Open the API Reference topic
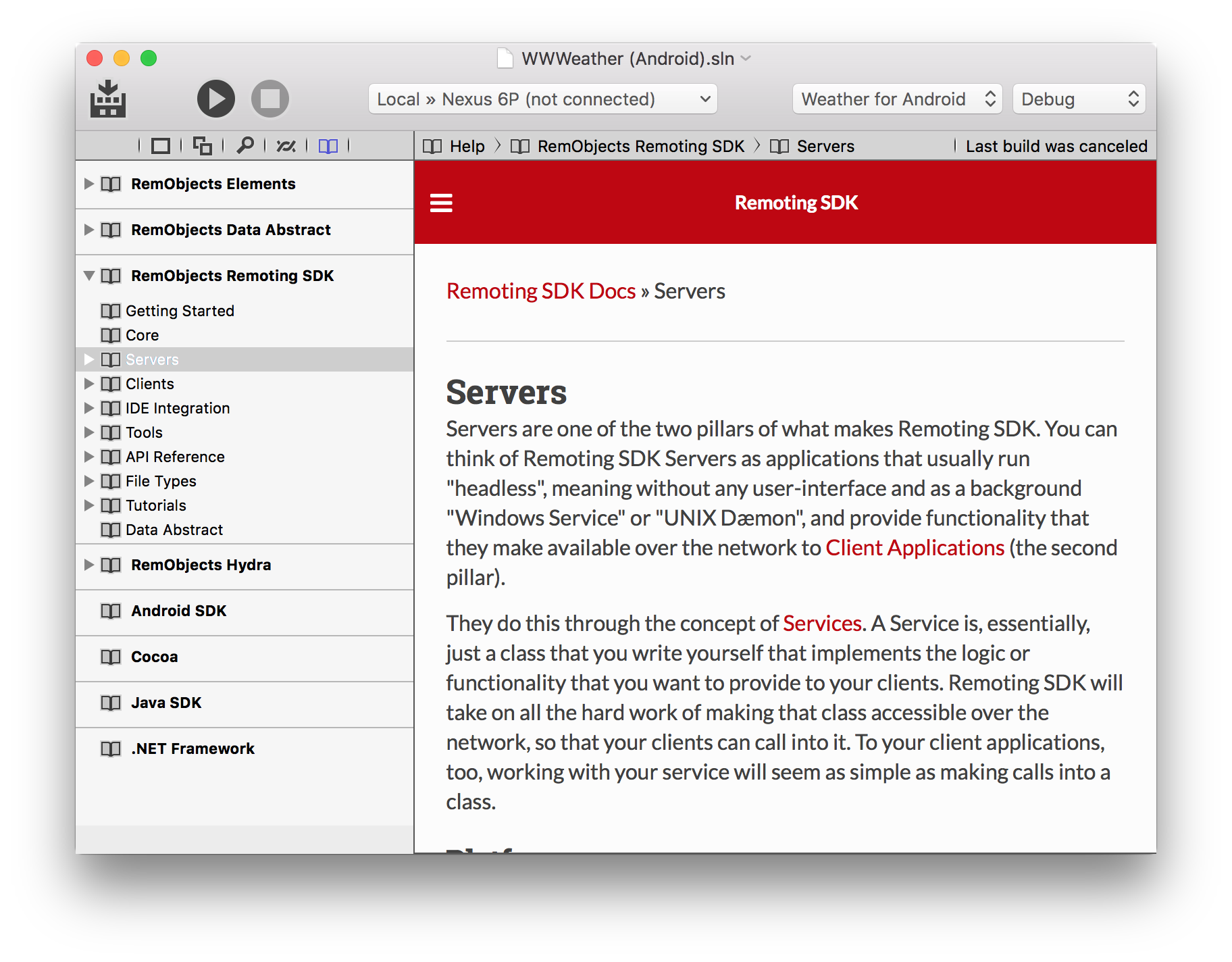Screen dimensions: 1232x962 pos(175,457)
